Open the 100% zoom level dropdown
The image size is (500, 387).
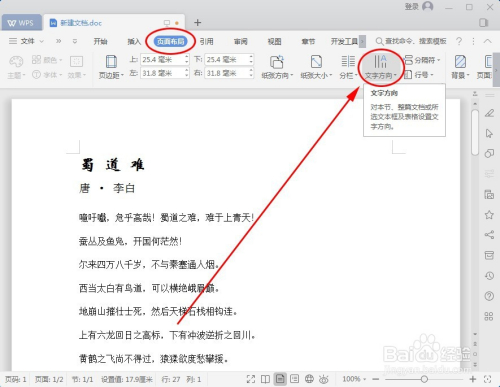[354, 379]
